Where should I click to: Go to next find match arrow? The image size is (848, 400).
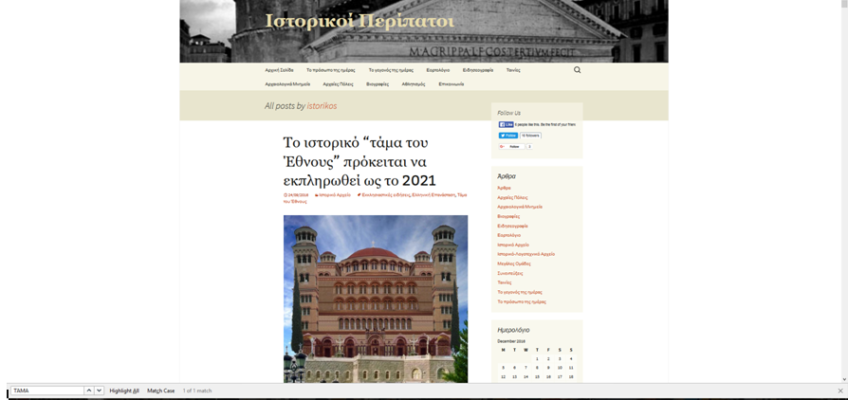(x=99, y=390)
